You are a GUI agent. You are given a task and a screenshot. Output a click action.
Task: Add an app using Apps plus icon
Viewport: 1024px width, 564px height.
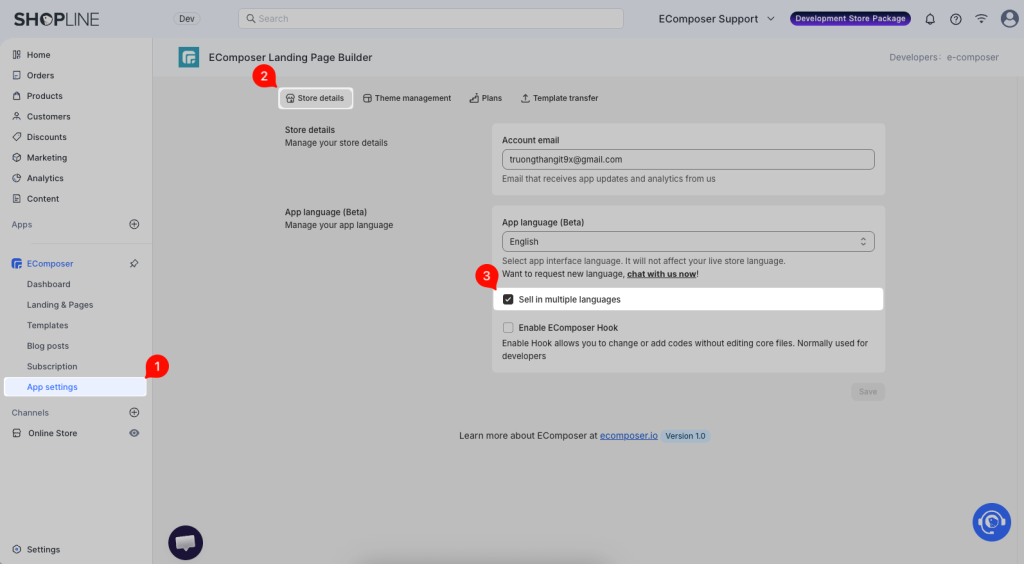click(x=134, y=225)
